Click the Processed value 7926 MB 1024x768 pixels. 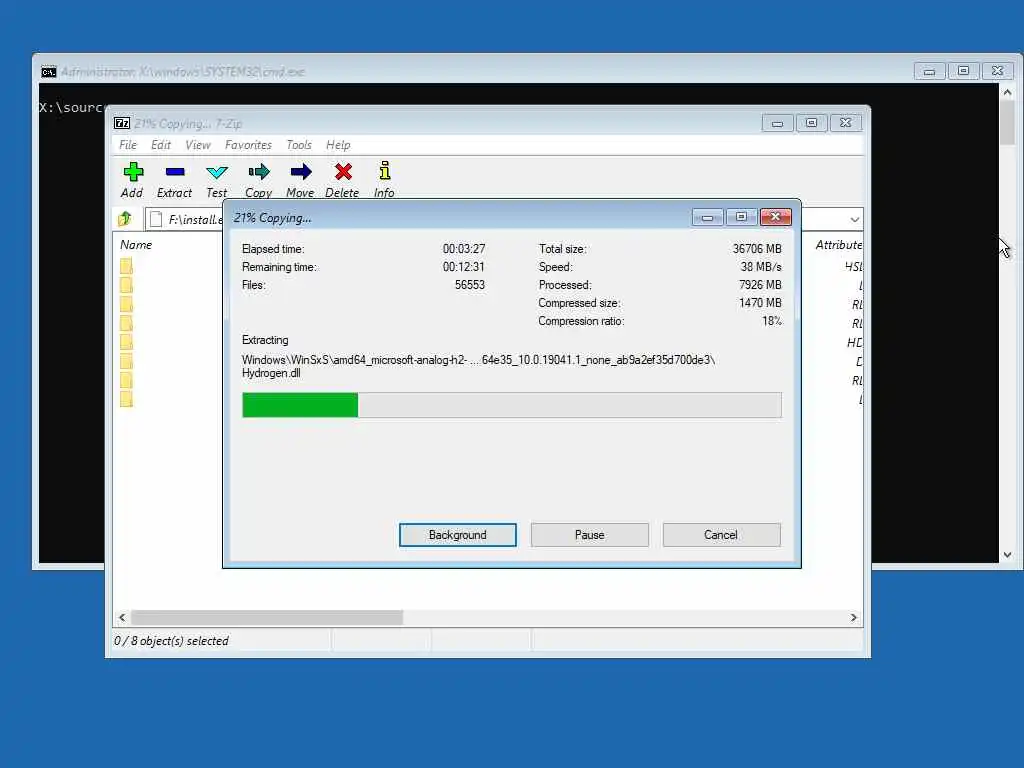click(760, 285)
